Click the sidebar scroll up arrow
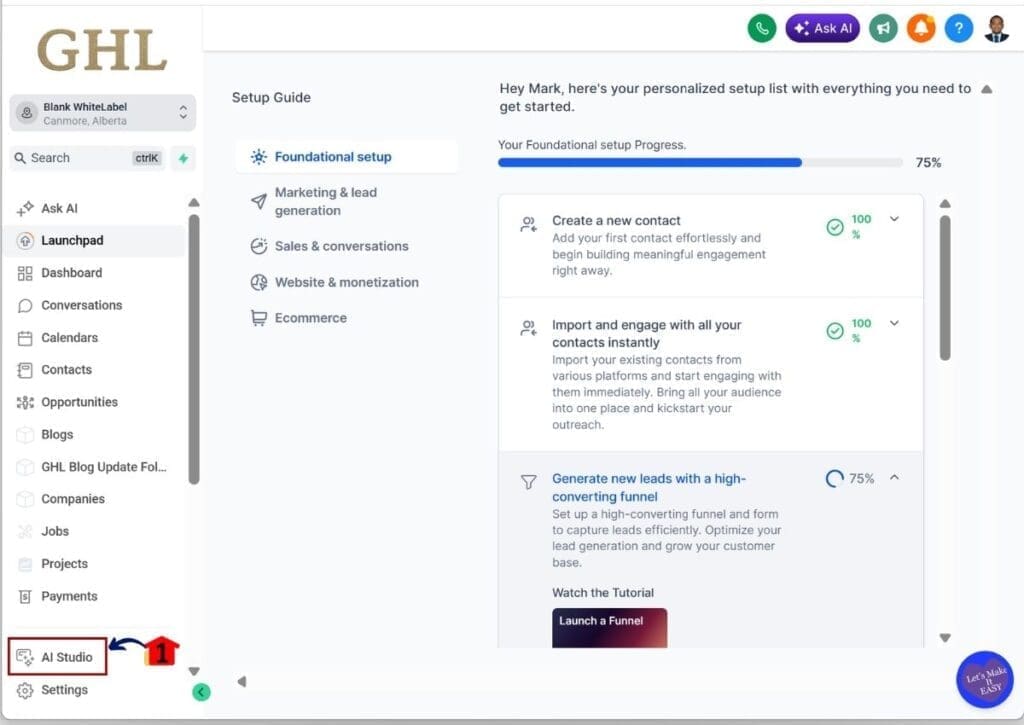The width and height of the screenshot is (1024, 725). 194,202
